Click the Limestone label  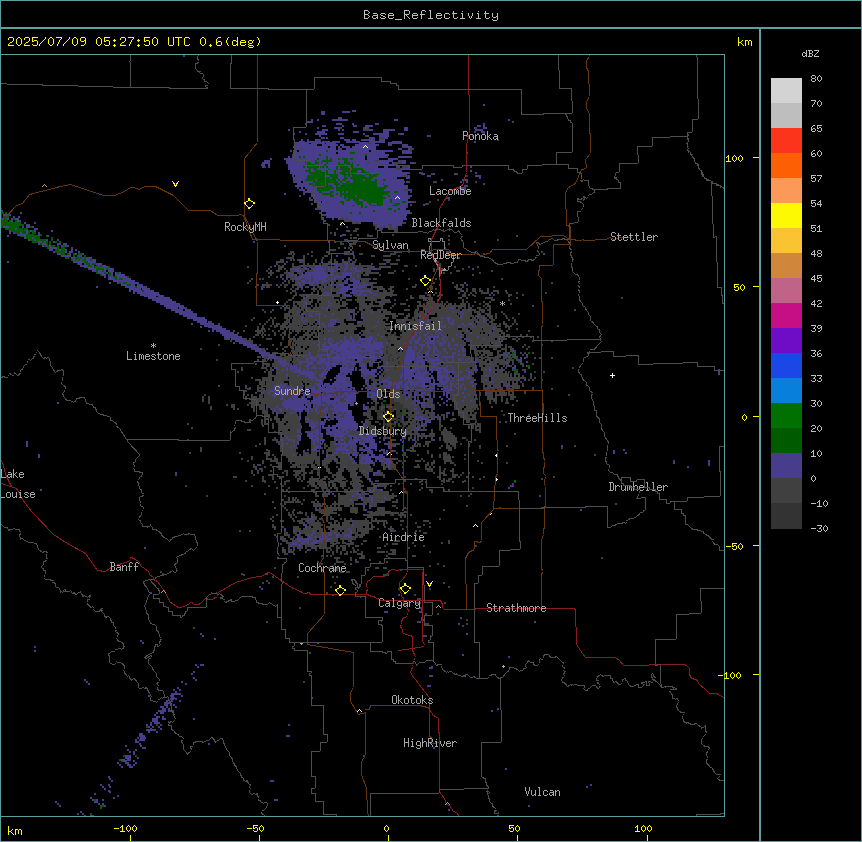(153, 356)
